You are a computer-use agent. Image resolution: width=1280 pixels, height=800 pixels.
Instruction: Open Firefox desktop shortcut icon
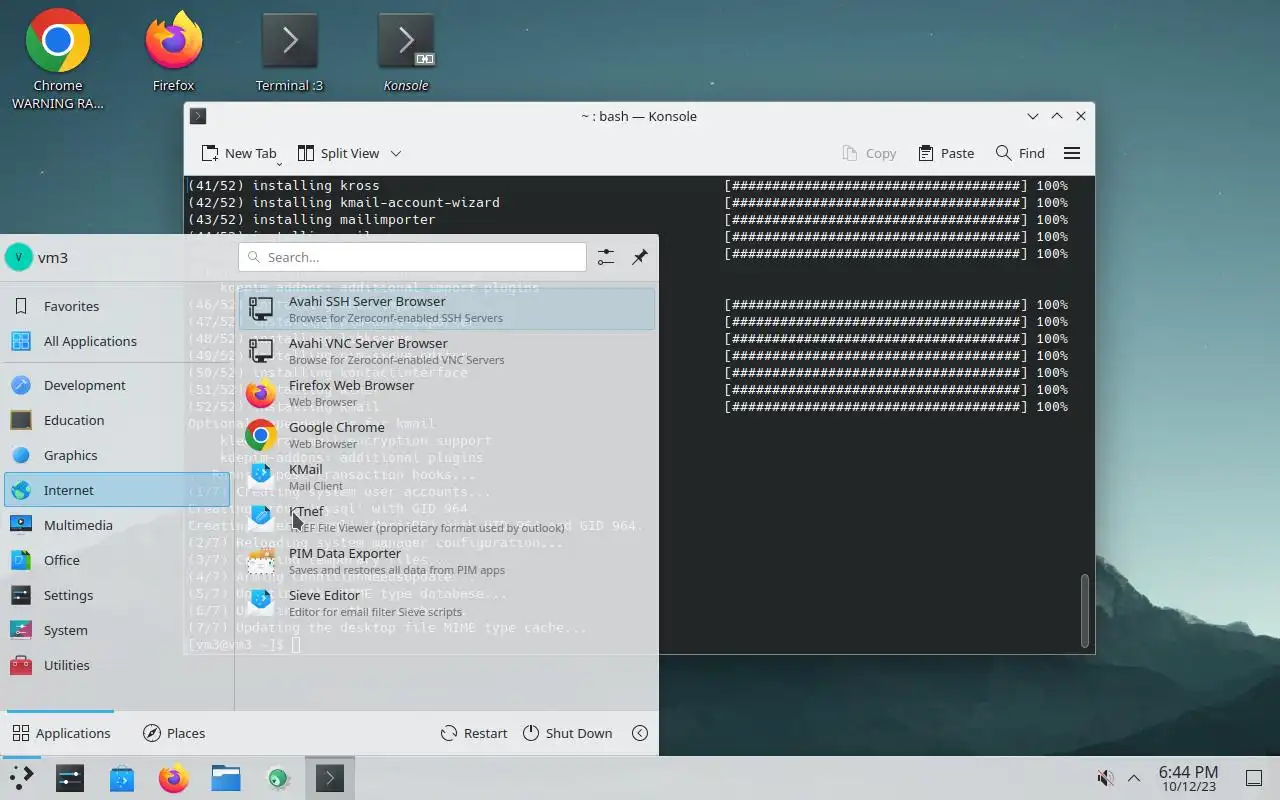[174, 41]
